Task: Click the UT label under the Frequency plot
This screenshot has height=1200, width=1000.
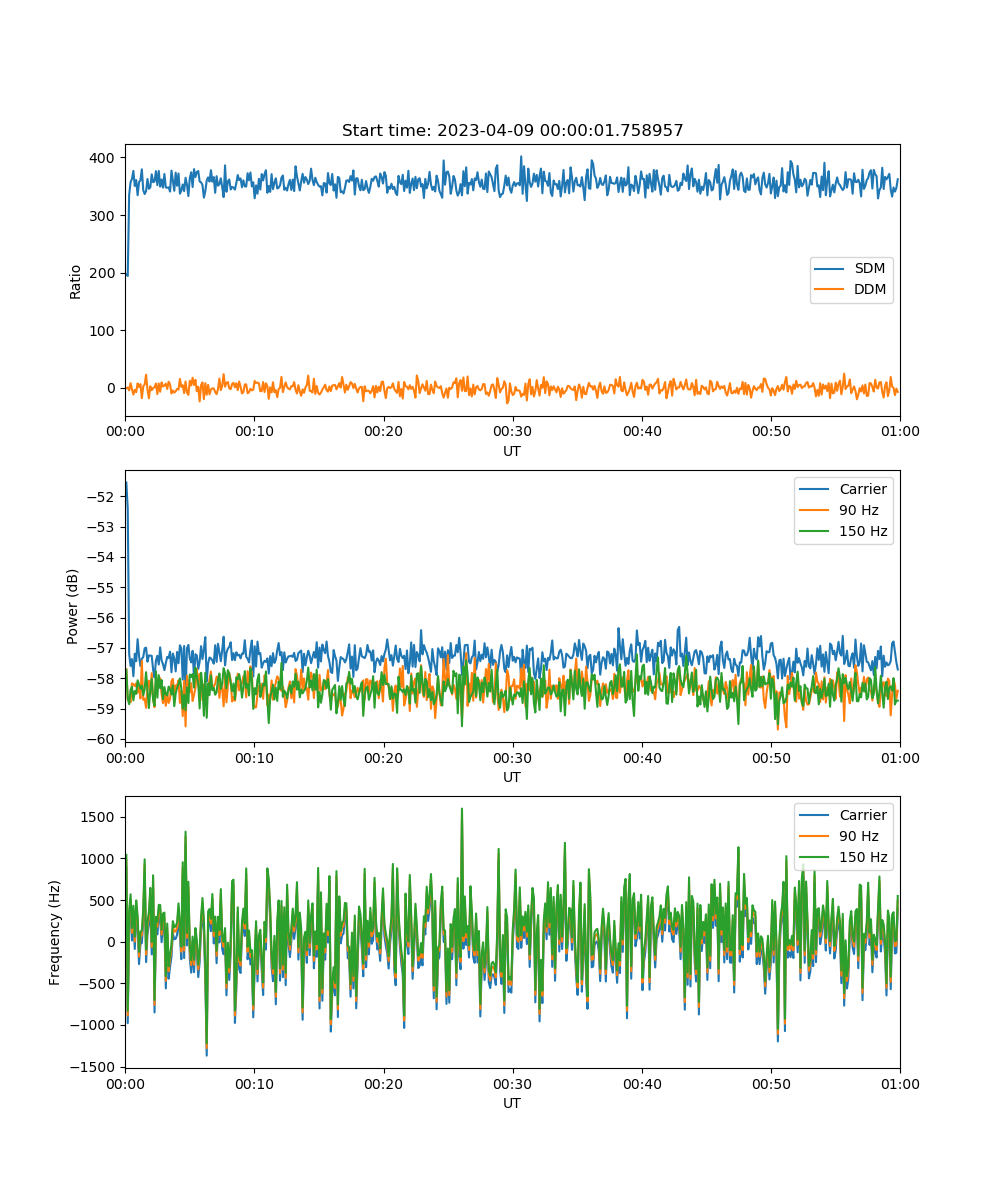Action: click(512, 1103)
